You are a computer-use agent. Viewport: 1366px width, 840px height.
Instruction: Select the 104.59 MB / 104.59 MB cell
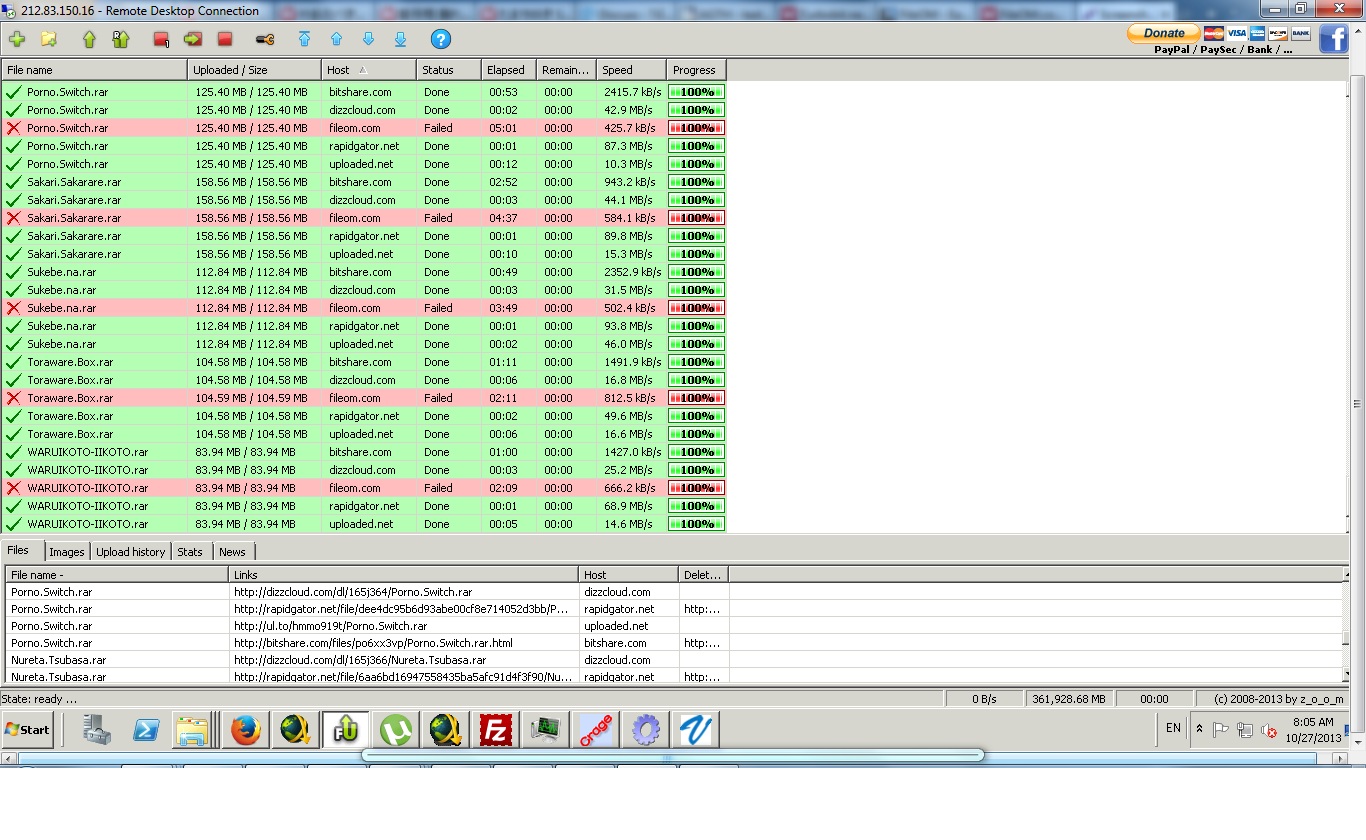[255, 398]
